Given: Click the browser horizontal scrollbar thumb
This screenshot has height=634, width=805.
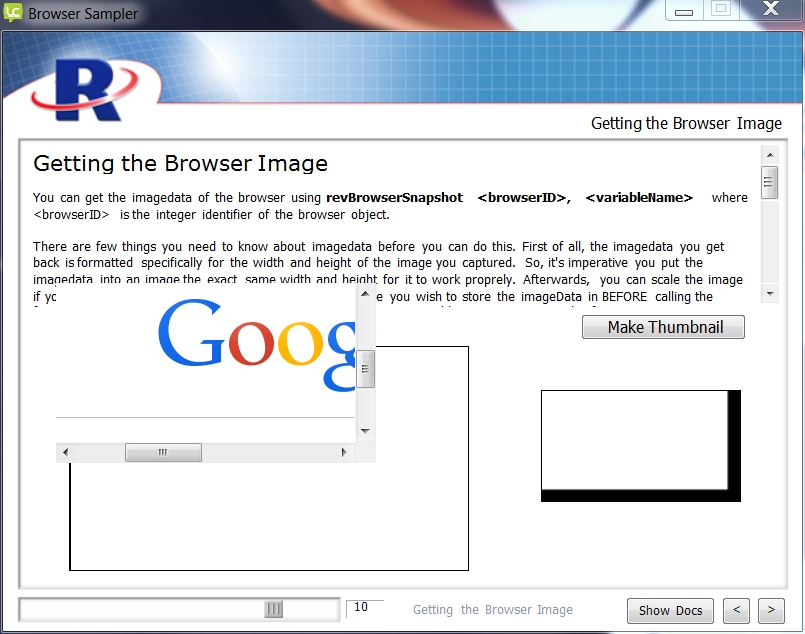Looking at the screenshot, I should pyautogui.click(x=163, y=452).
